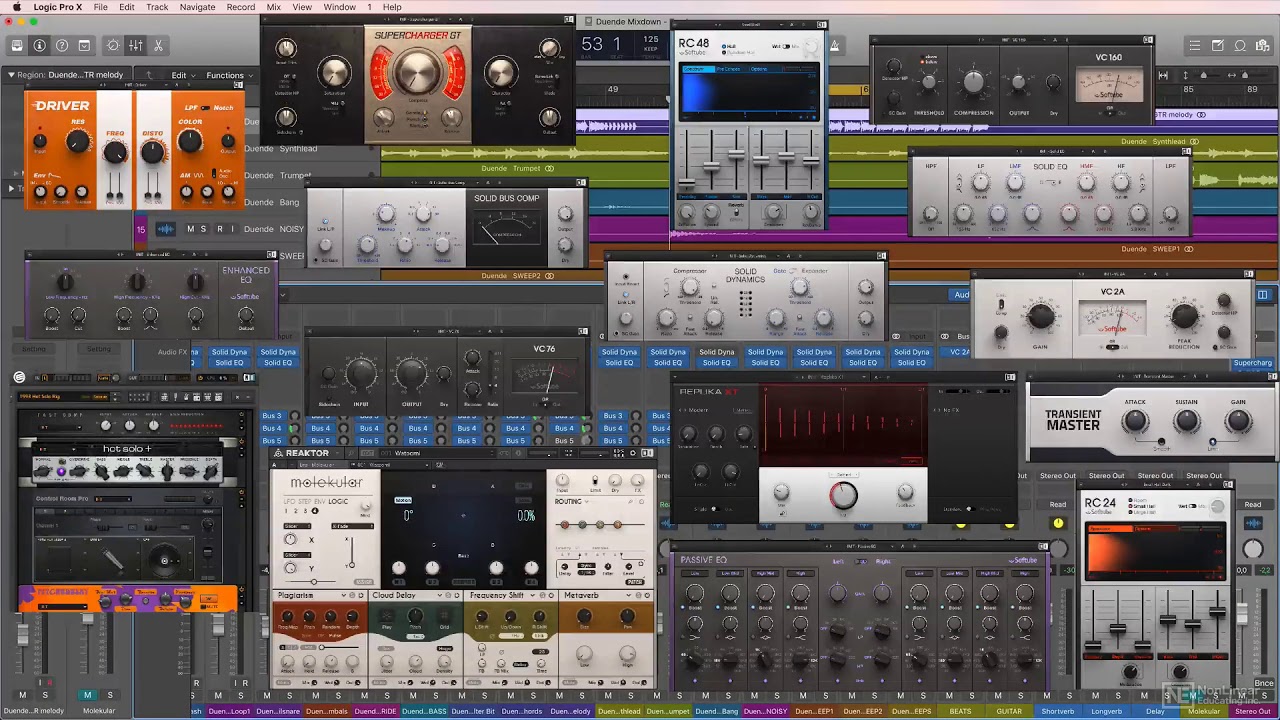The height and width of the screenshot is (720, 1280).
Task: Mute the NOISY track with M
Action: [x=190, y=229]
